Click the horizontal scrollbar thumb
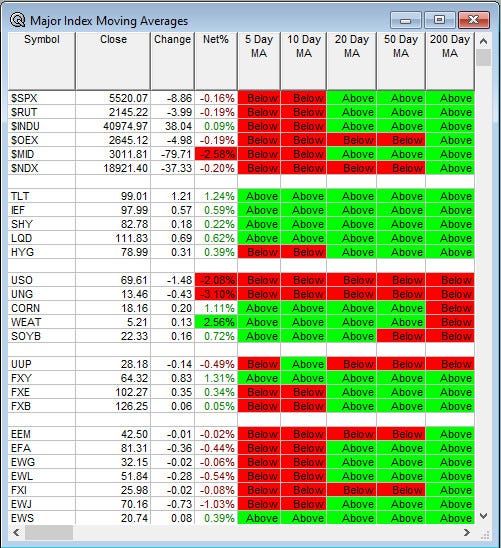 [x=49, y=532]
